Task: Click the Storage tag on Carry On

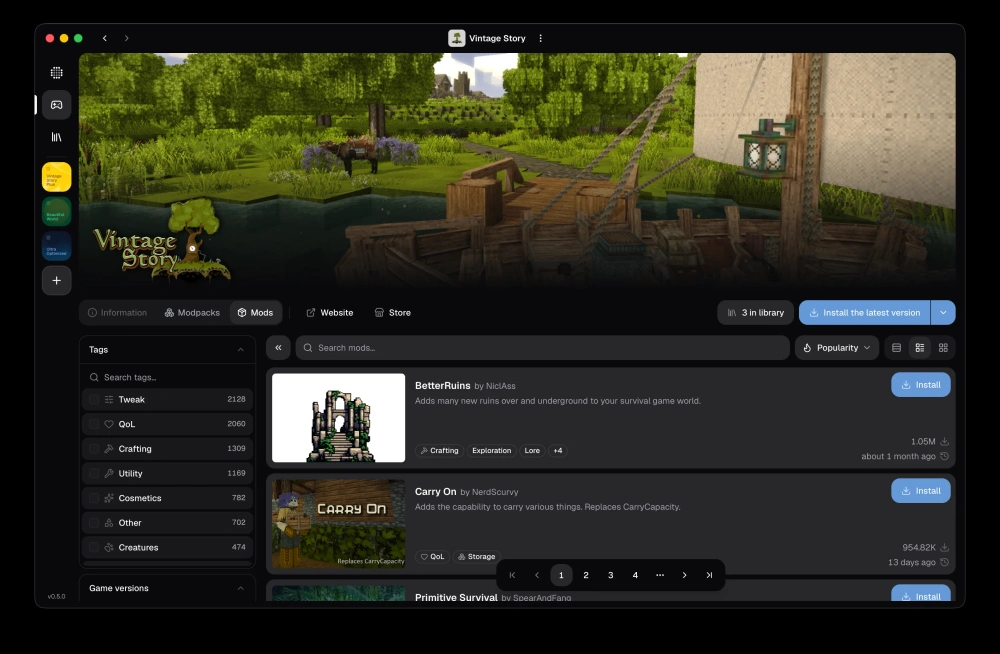Action: 476,556
